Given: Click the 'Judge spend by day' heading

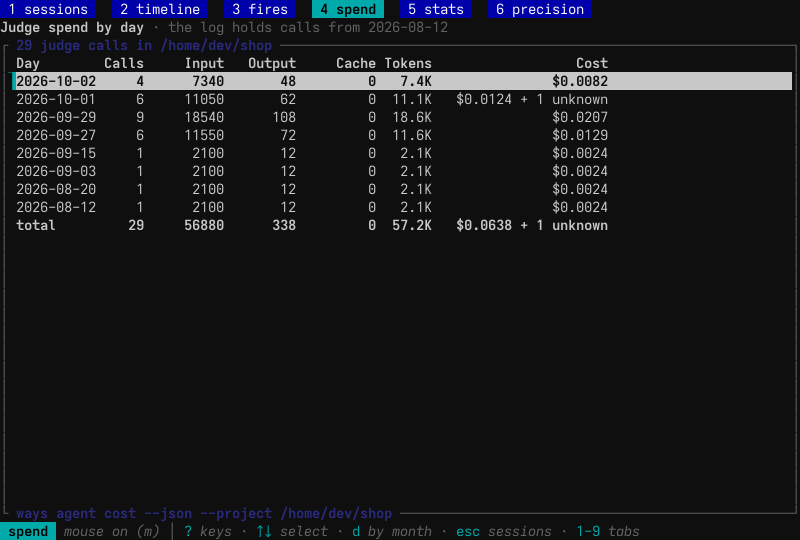Looking at the screenshot, I should pos(72,27).
